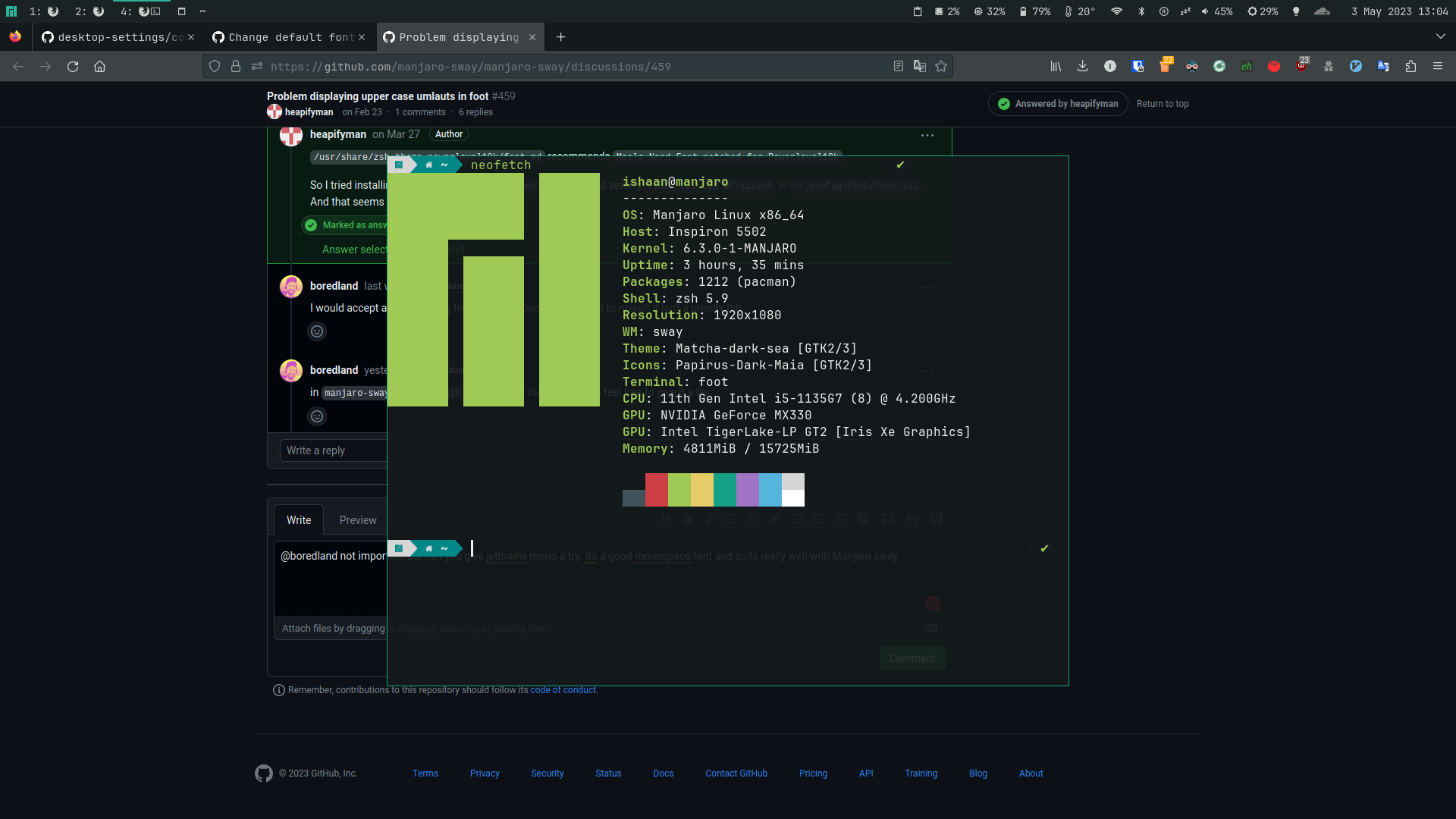Apply bold formatting in comment toolbar
1456x819 pixels.
pos(688,519)
